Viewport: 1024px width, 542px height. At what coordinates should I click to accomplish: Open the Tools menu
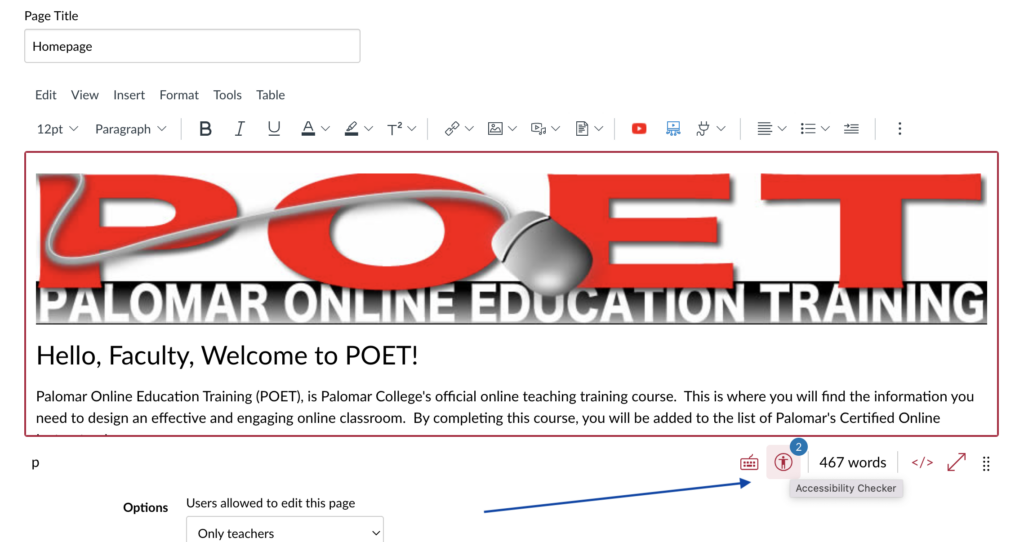[227, 95]
